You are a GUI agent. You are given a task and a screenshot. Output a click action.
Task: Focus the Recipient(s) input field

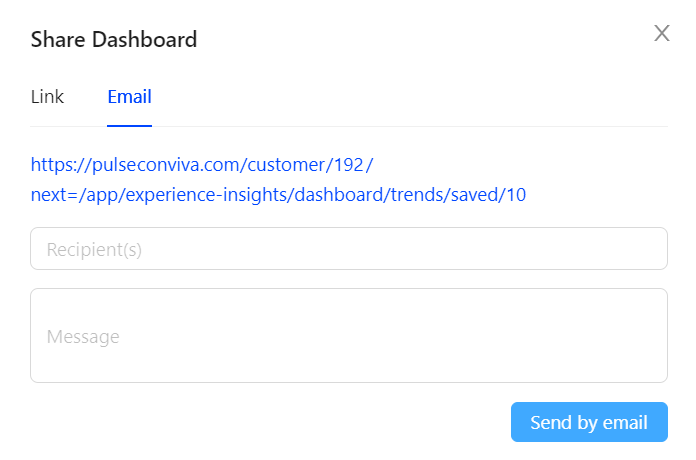coord(349,249)
